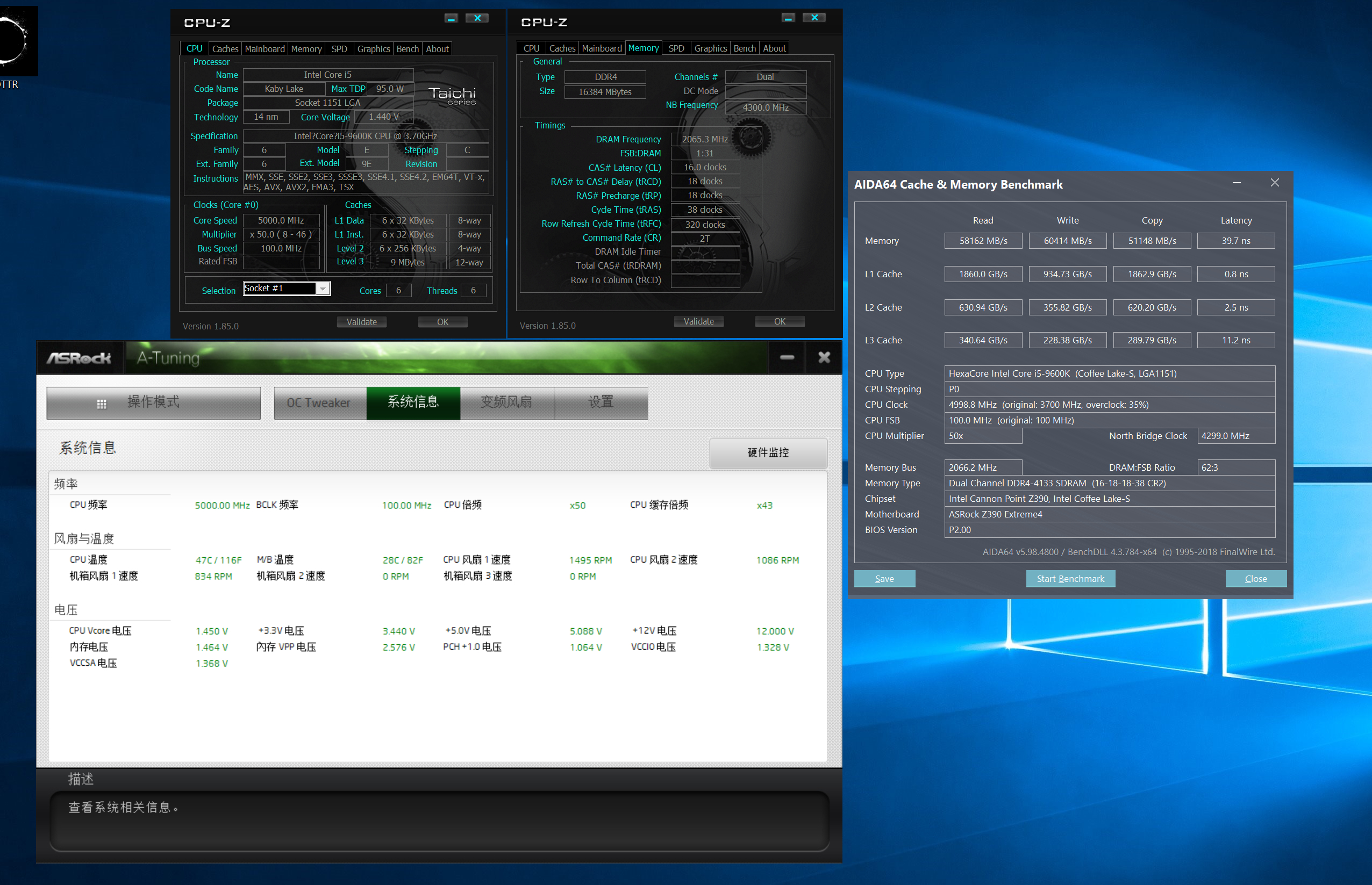
Task: Click the CPU Vcore 电压 value 1.450 V
Action: pos(212,631)
